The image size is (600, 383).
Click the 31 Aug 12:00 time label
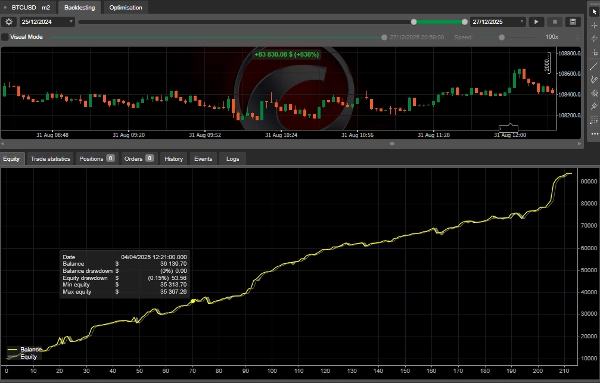pos(510,135)
